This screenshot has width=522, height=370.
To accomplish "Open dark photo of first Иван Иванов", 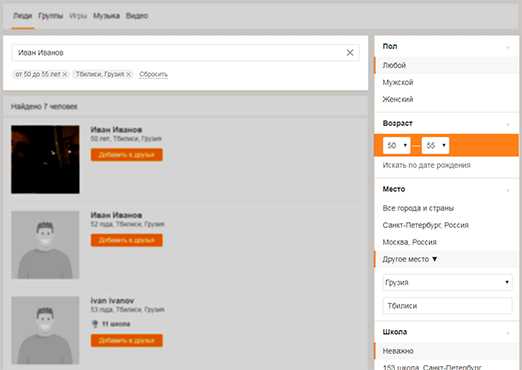I will [x=45, y=159].
